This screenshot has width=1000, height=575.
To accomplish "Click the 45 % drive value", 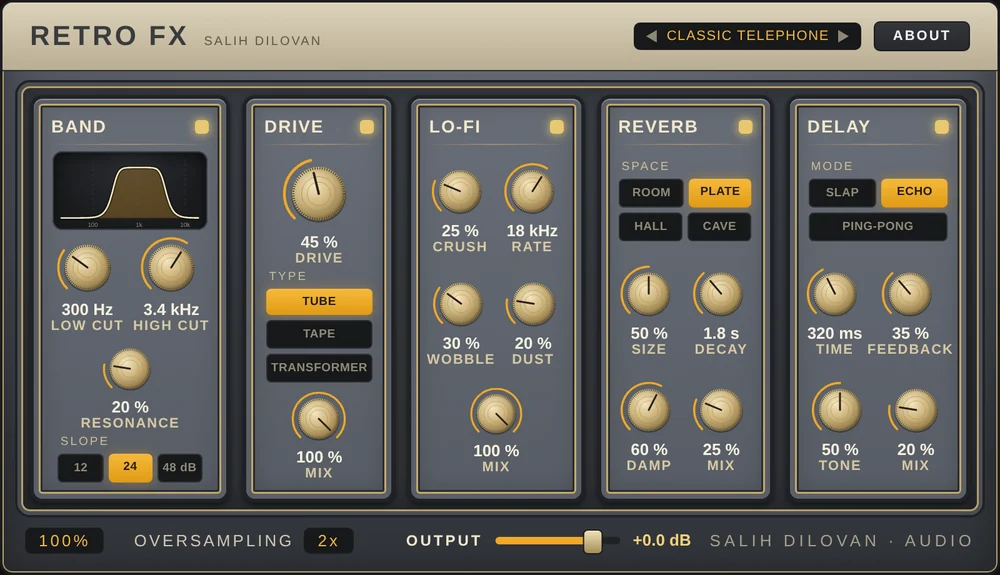I will click(x=319, y=242).
